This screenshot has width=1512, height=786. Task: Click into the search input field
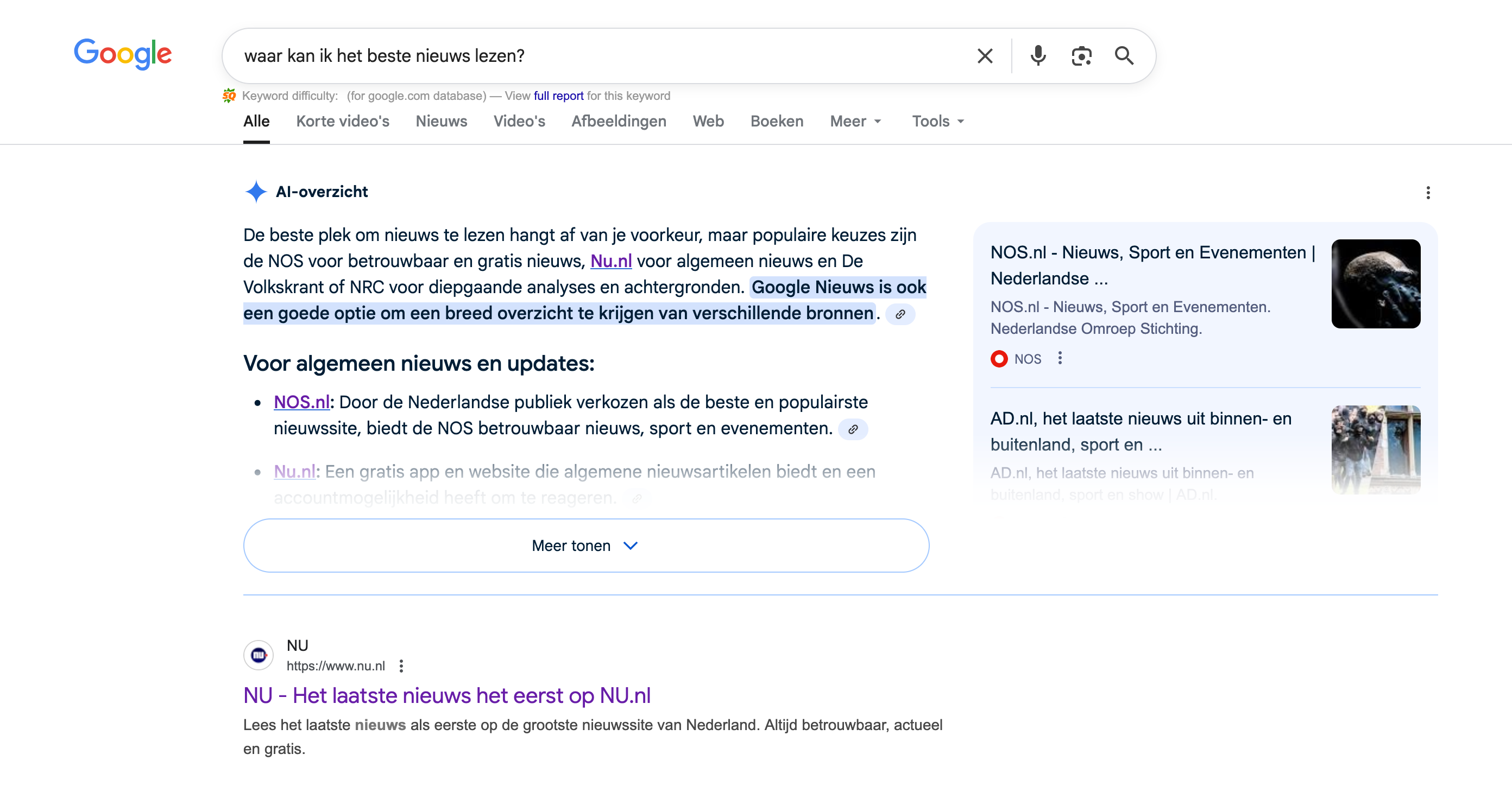tap(587, 56)
